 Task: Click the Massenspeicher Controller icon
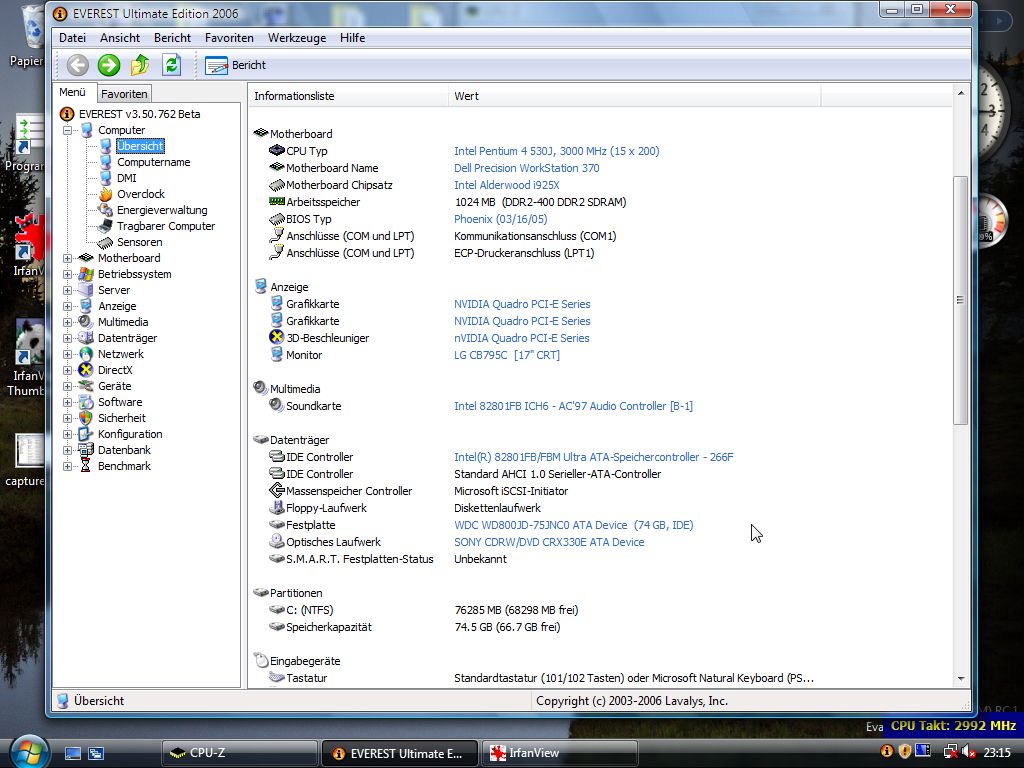tap(276, 490)
